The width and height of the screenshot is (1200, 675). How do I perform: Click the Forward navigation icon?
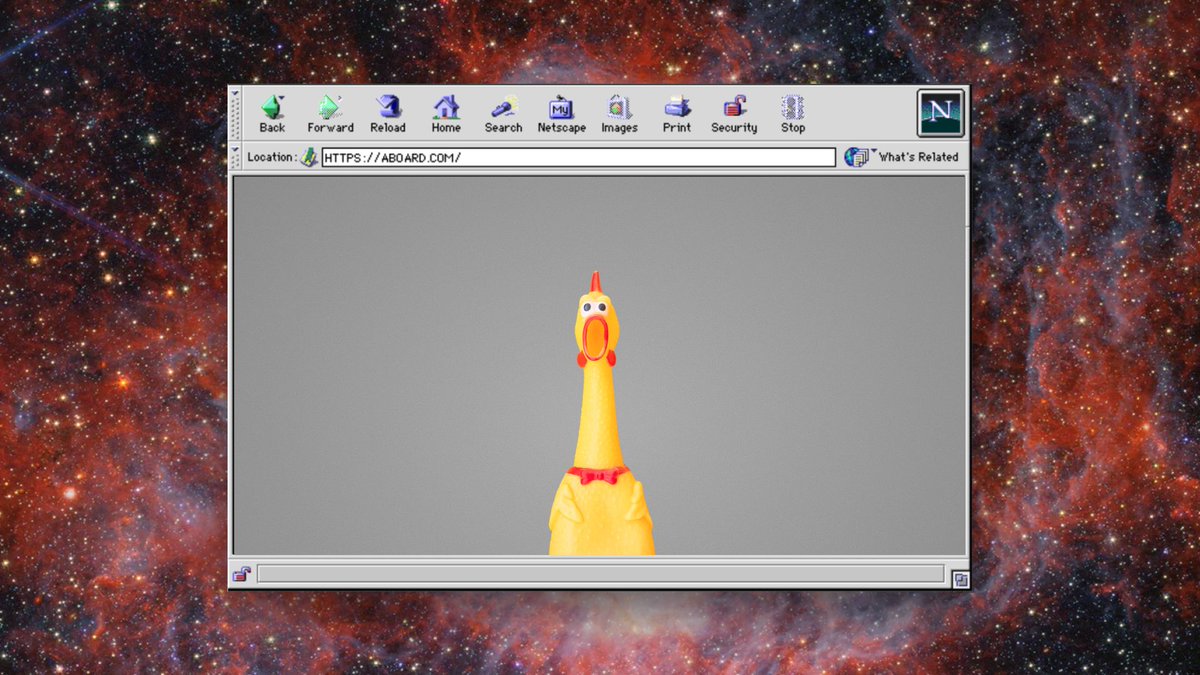(x=330, y=114)
